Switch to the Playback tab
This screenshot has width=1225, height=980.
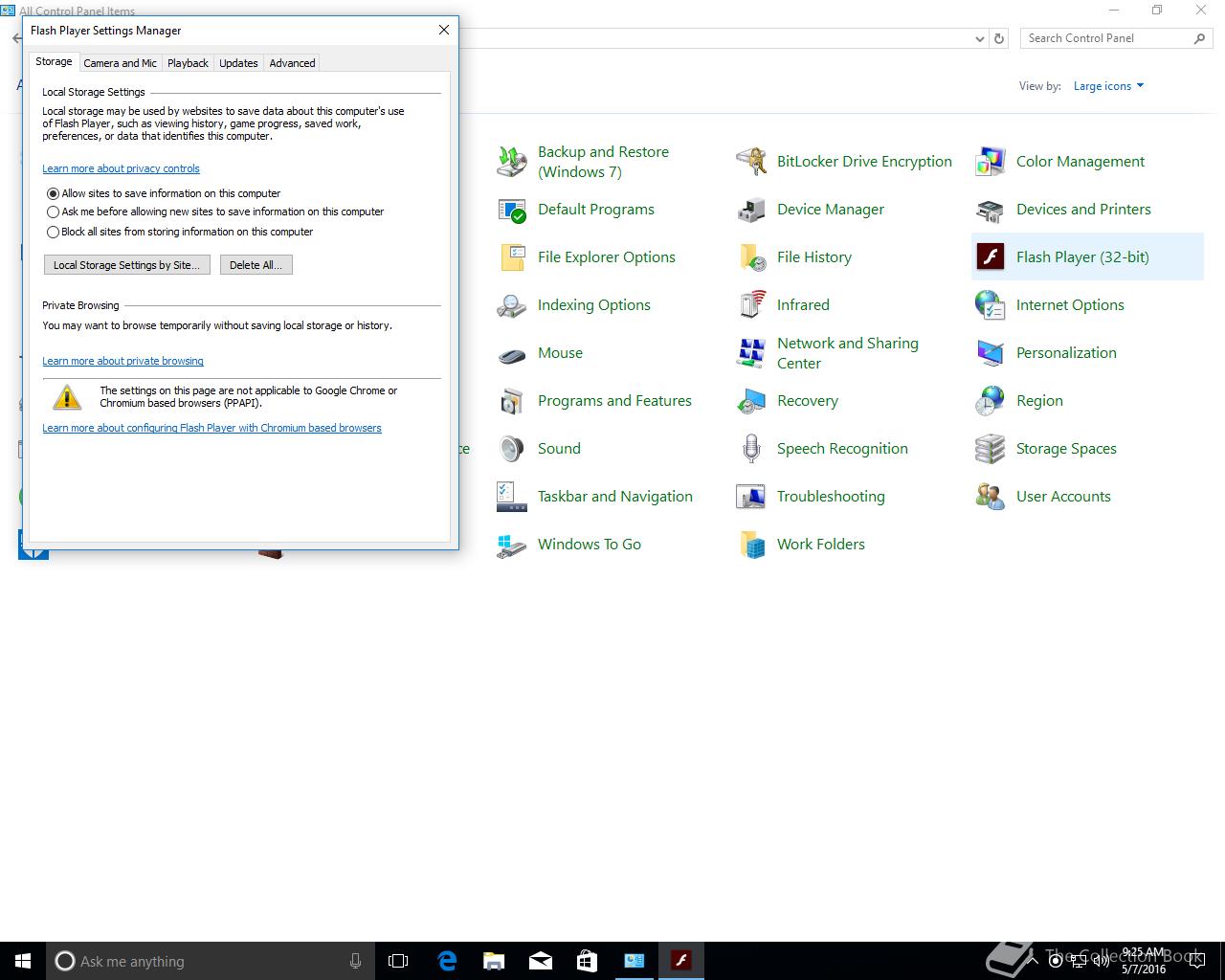pos(188,63)
